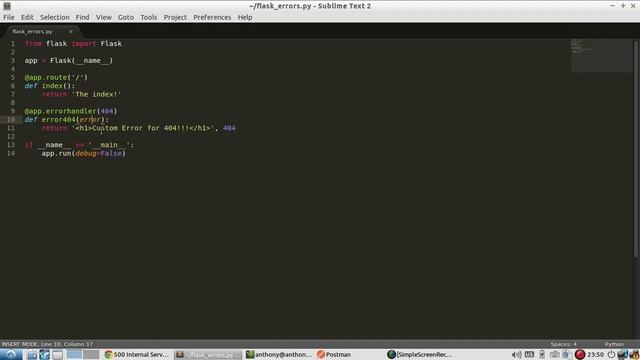Viewport: 640px width, 360px height.
Task: Close the flask_errors.py tab
Action: point(71,31)
